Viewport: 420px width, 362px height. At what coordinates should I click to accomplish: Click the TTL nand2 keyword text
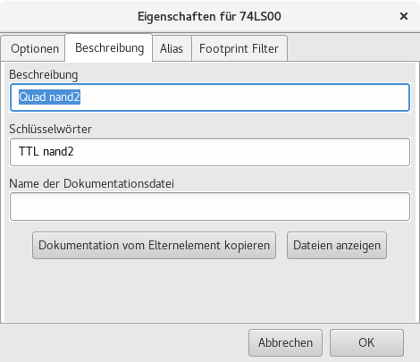[x=46, y=152]
